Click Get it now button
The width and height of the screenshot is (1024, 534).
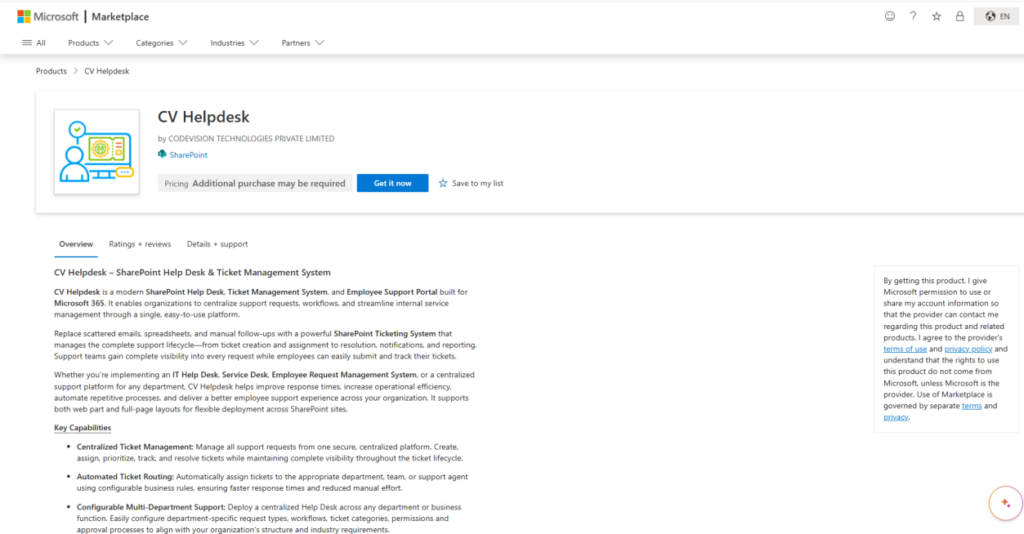pos(392,183)
